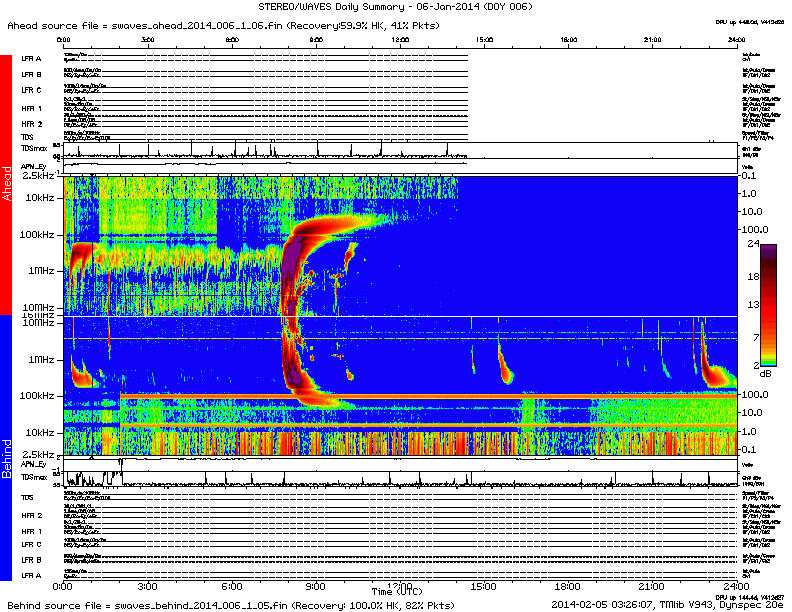Click the Time (UTC) axis label
Viewport: 792px width, 612px height.
(x=397, y=591)
